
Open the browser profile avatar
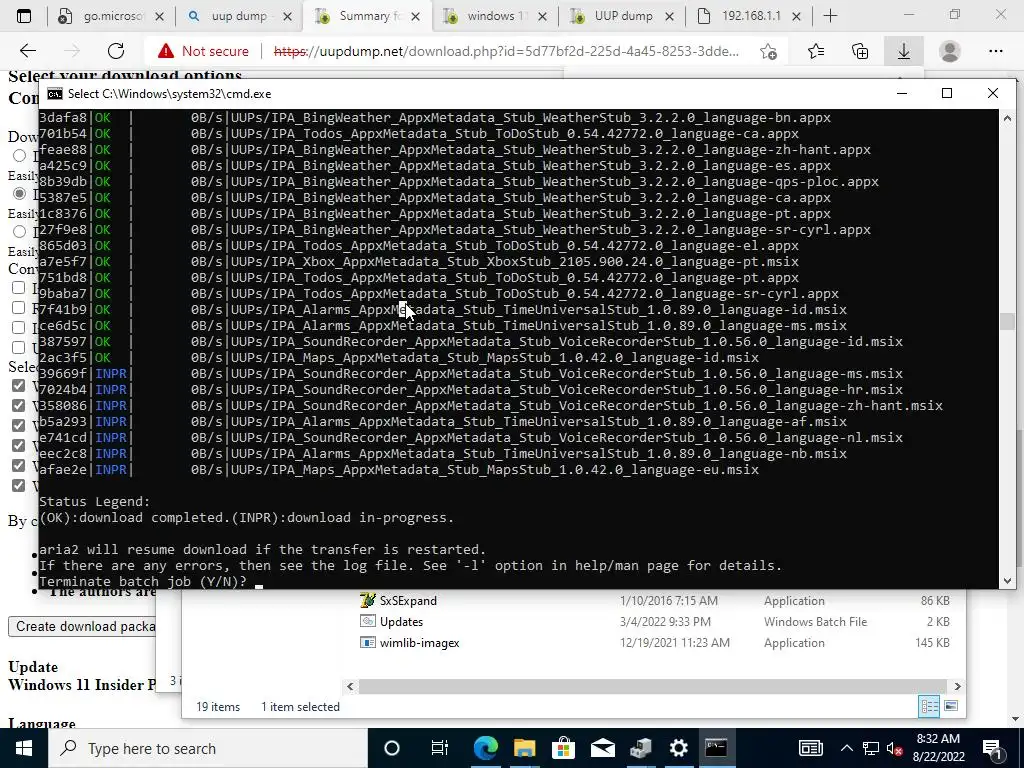[950, 51]
